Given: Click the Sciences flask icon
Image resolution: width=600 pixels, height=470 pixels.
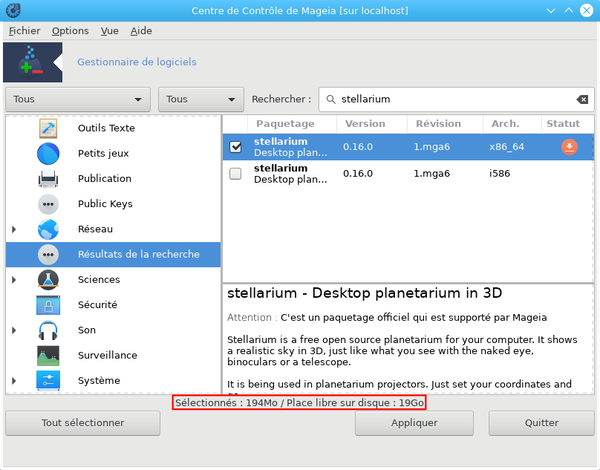Looking at the screenshot, I should 48,280.
